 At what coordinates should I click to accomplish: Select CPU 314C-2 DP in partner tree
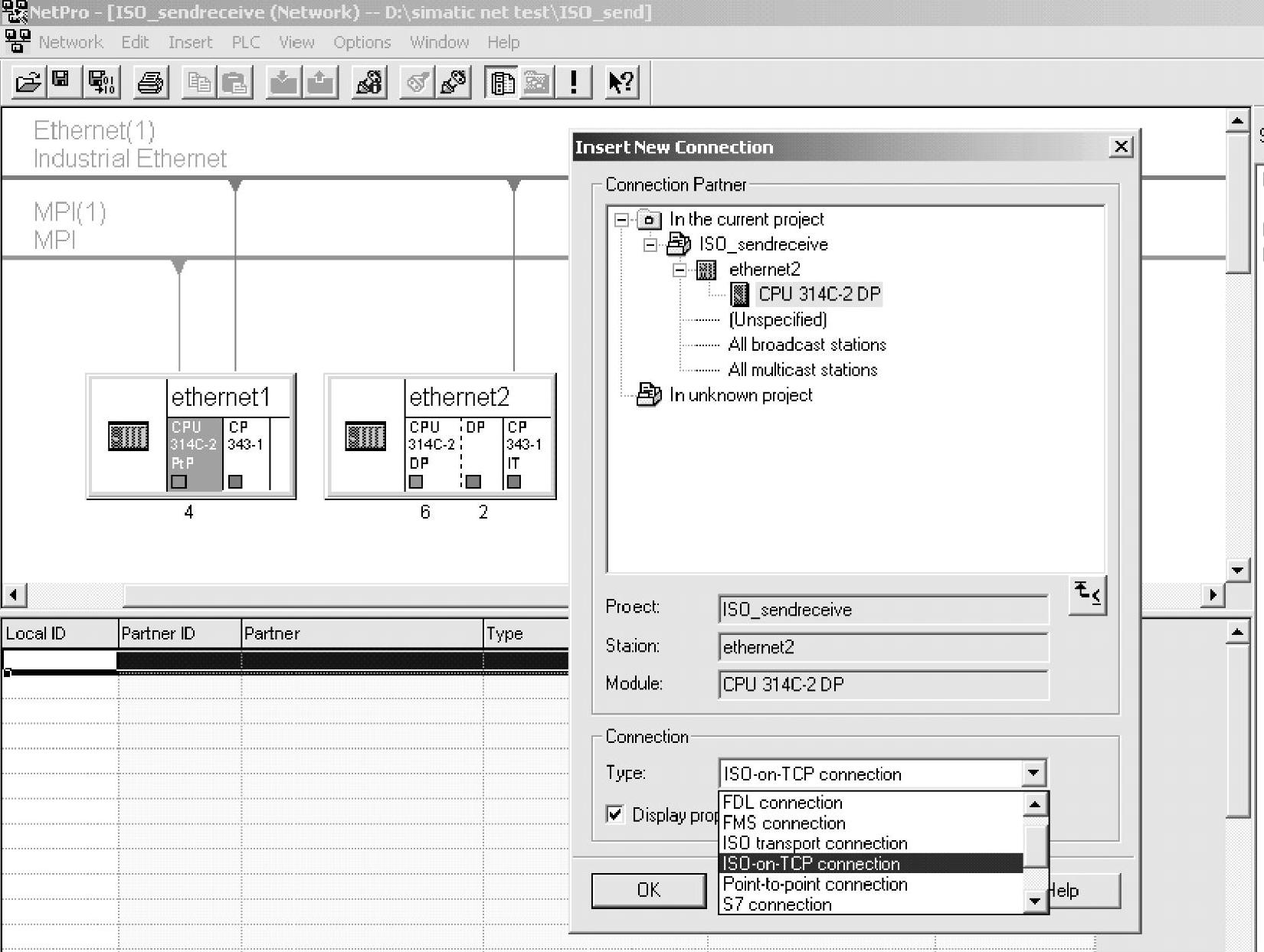click(819, 294)
